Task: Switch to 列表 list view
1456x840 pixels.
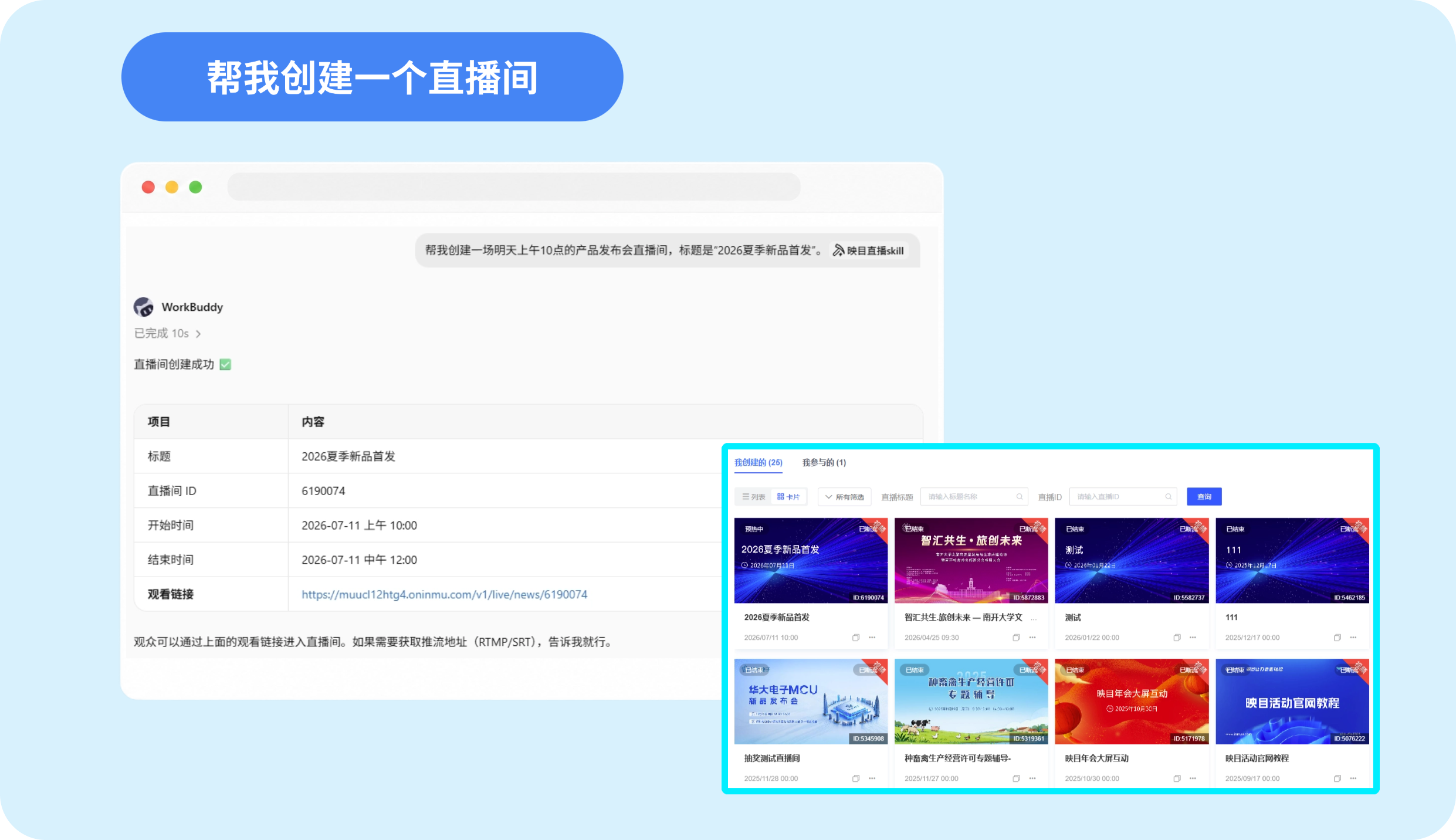Action: point(754,497)
